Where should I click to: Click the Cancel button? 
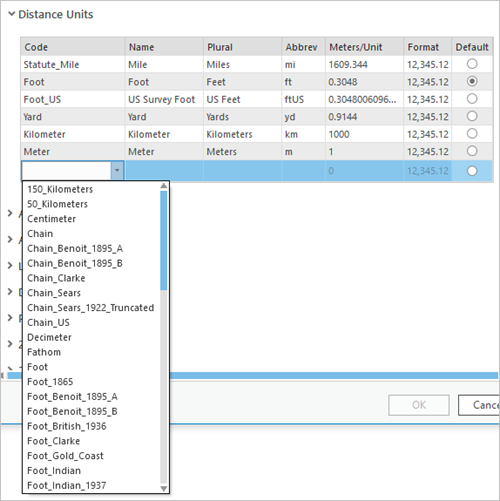point(479,405)
